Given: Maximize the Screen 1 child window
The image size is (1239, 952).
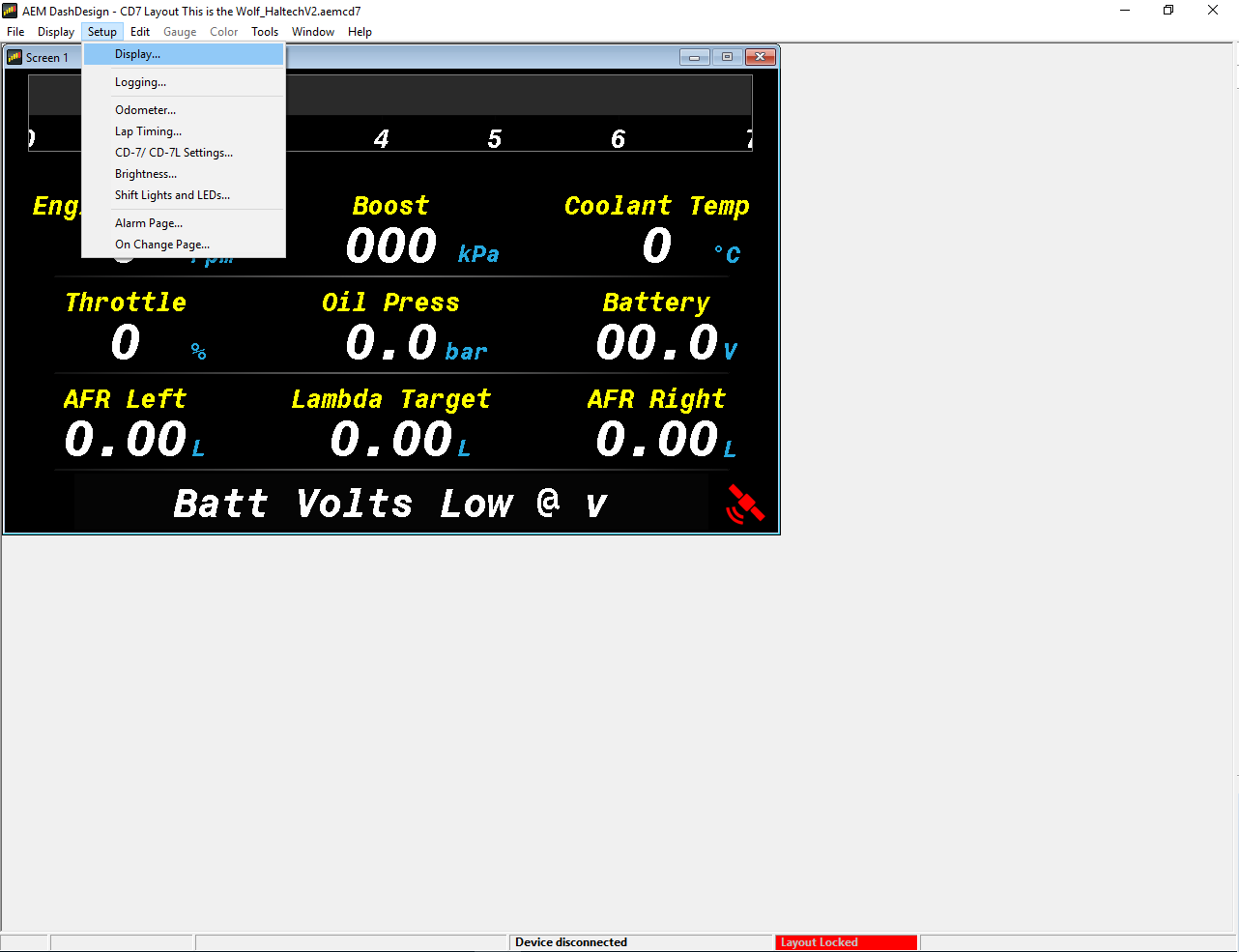Looking at the screenshot, I should coord(727,57).
